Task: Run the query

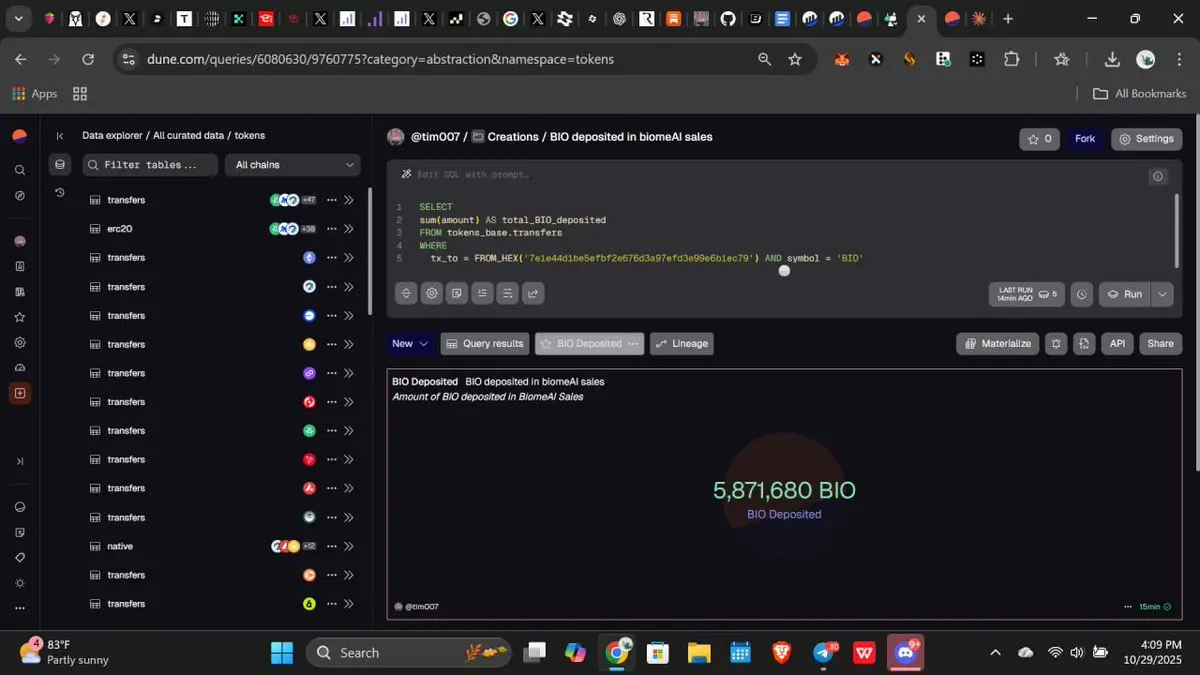Action: [1125, 294]
